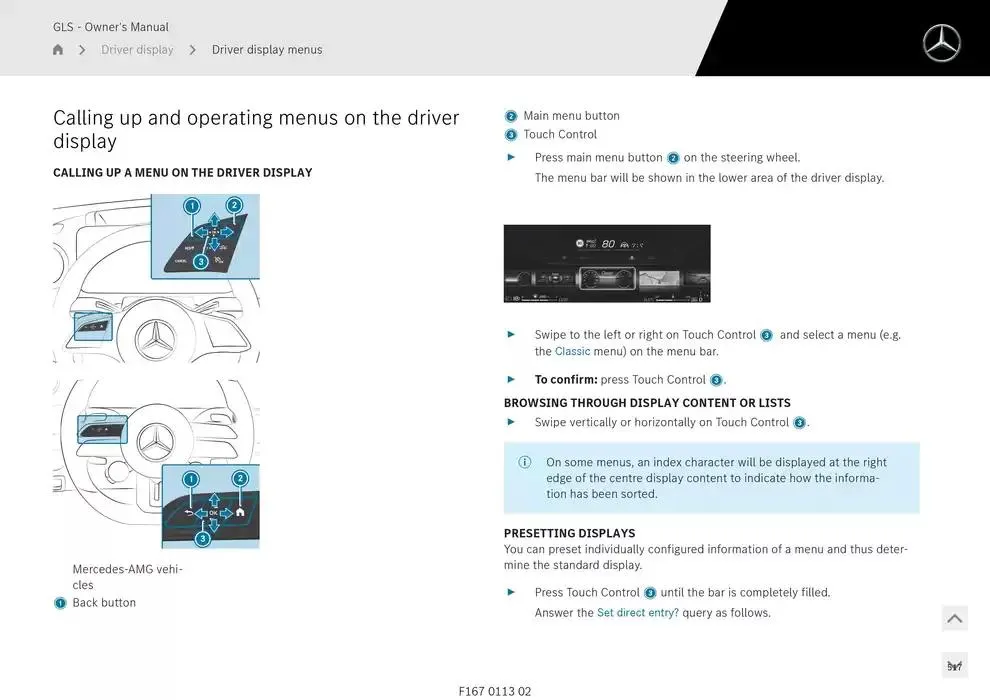990x700 pixels.
Task: Click the chevron after the home icon
Action: tap(82, 50)
